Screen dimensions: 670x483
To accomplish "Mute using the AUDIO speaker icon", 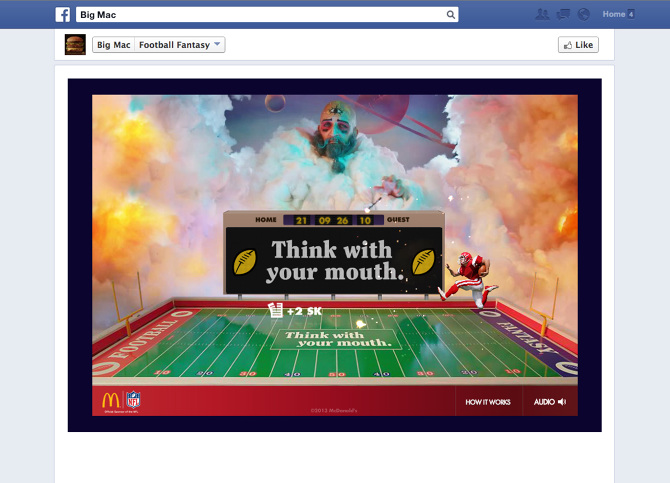I will [562, 402].
